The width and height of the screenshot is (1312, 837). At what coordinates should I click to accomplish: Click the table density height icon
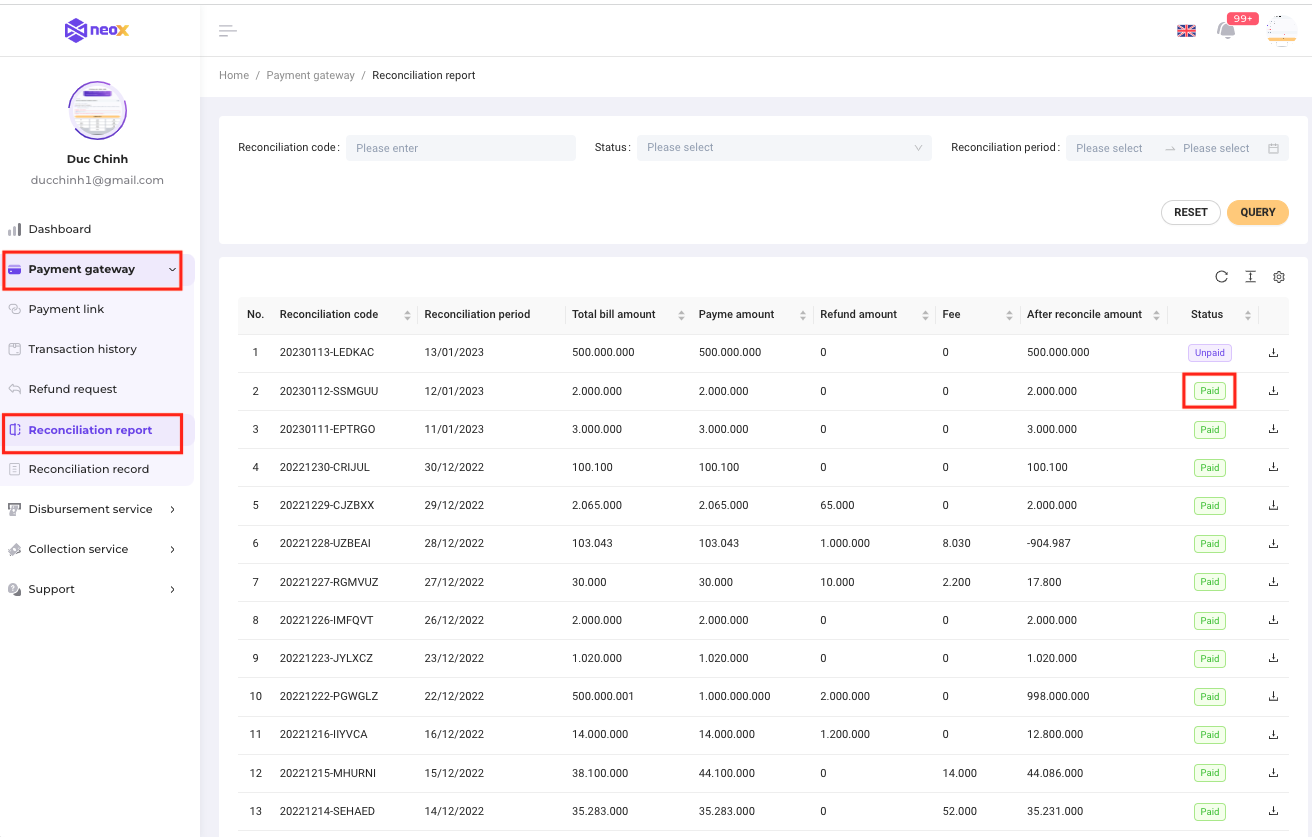pyautogui.click(x=1250, y=277)
